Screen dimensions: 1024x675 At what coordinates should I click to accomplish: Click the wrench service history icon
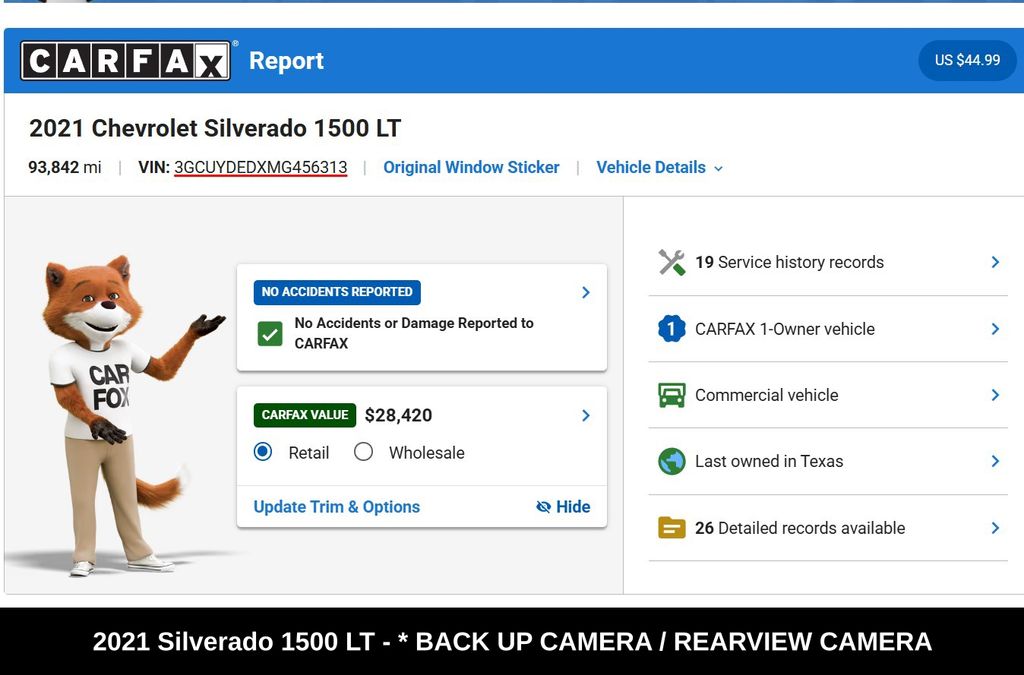tap(671, 262)
